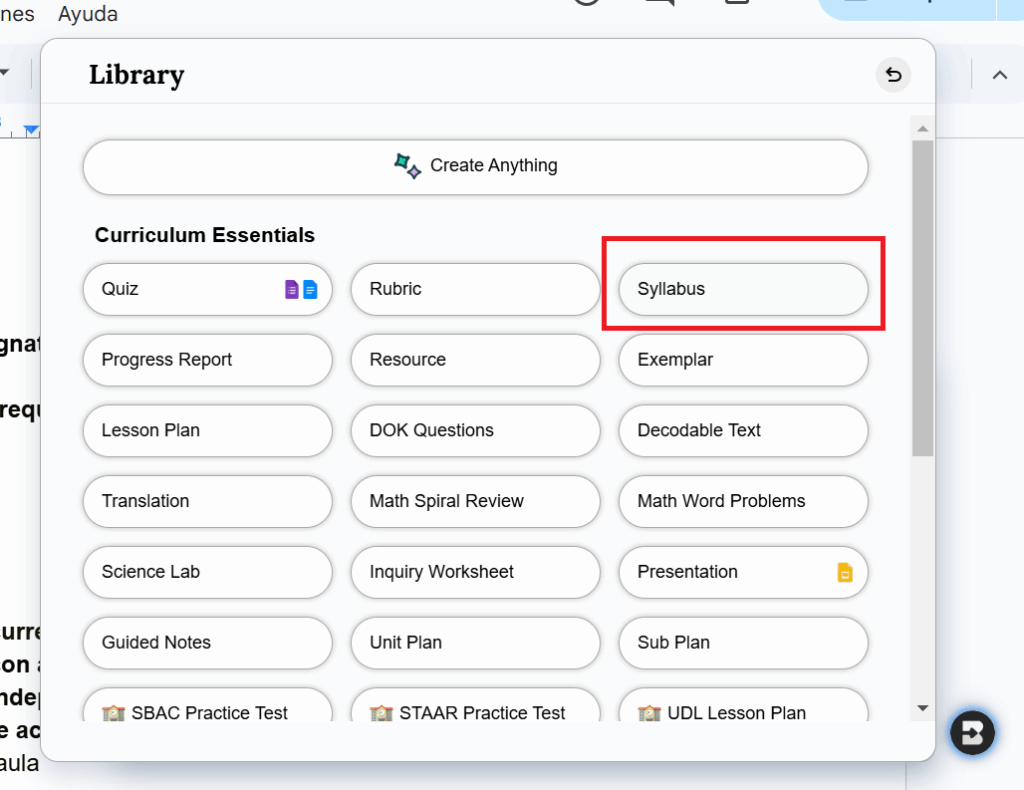
Task: Open the dropdown arrow in the left toolbar
Action: pyautogui.click(x=5, y=73)
